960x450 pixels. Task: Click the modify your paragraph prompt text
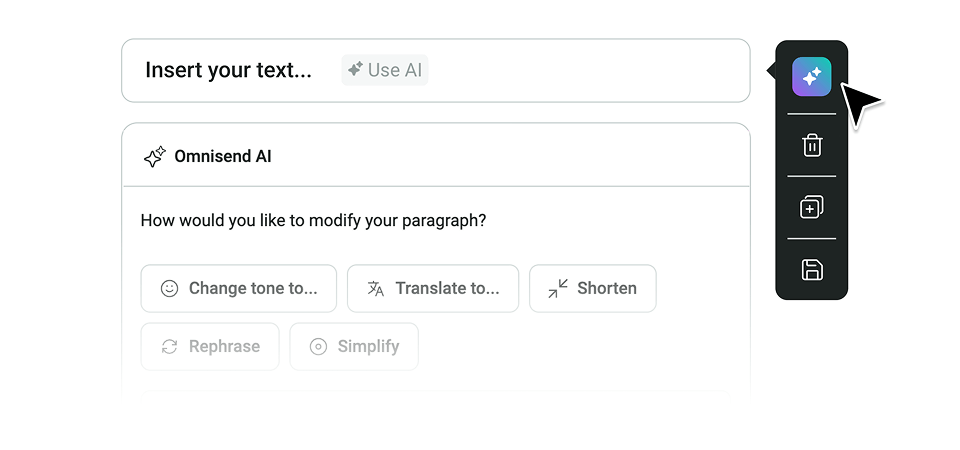pos(313,220)
